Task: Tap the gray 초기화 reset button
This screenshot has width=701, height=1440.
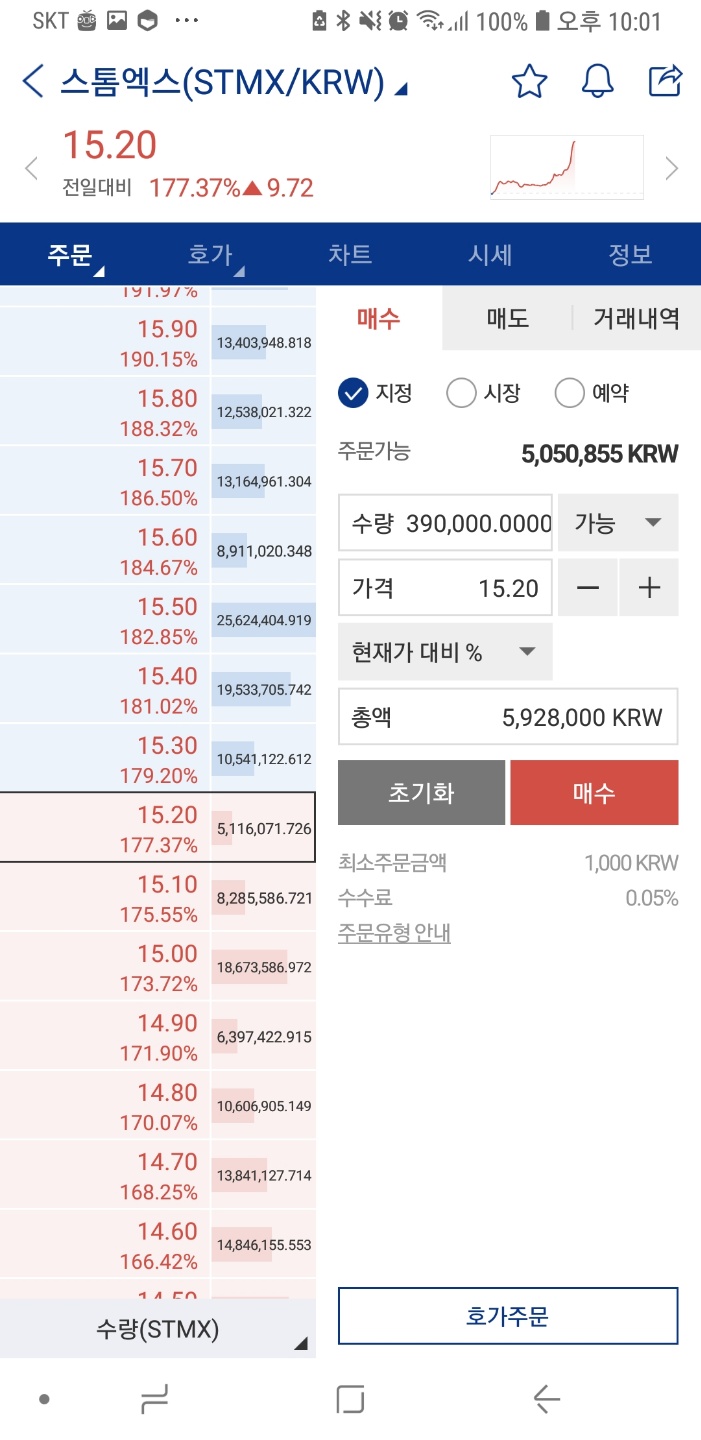Action: pos(421,793)
